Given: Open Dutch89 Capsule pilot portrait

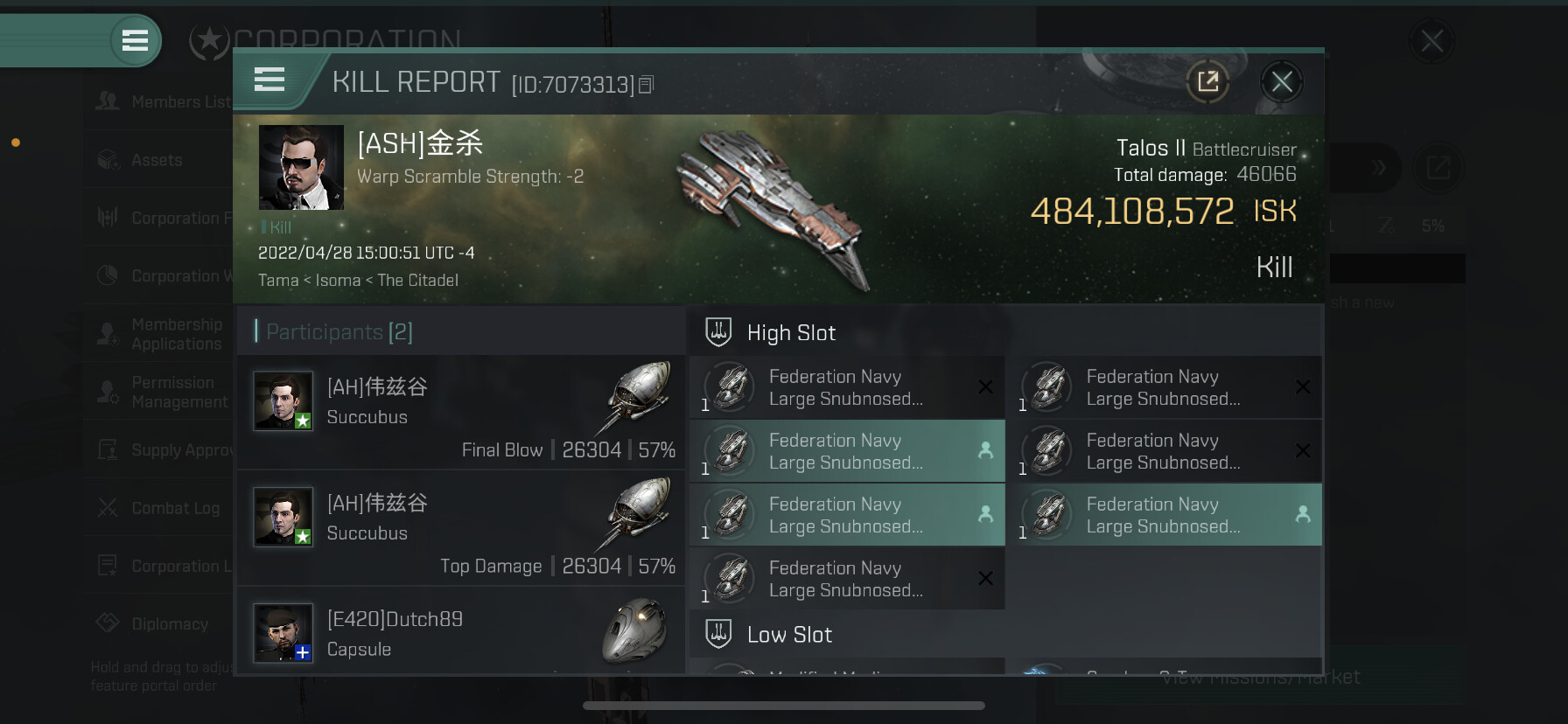Looking at the screenshot, I should tap(283, 633).
